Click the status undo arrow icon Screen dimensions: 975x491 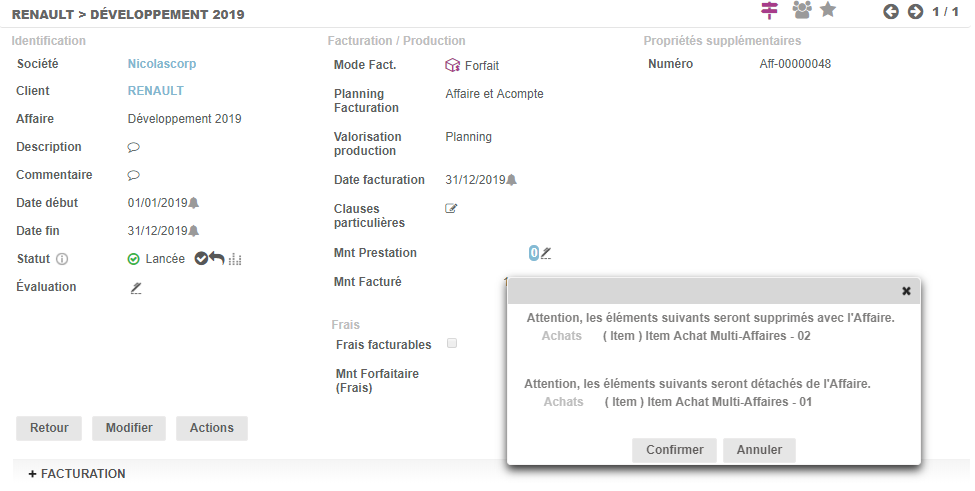(217, 259)
